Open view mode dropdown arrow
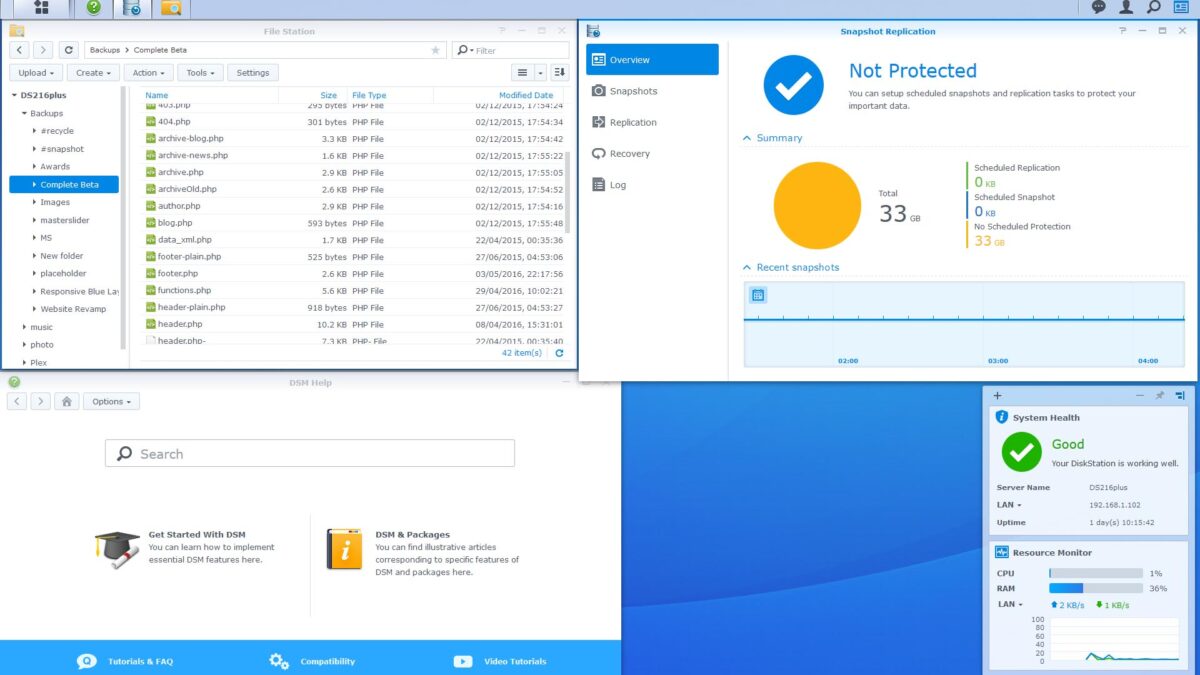The width and height of the screenshot is (1200, 675). (x=540, y=72)
